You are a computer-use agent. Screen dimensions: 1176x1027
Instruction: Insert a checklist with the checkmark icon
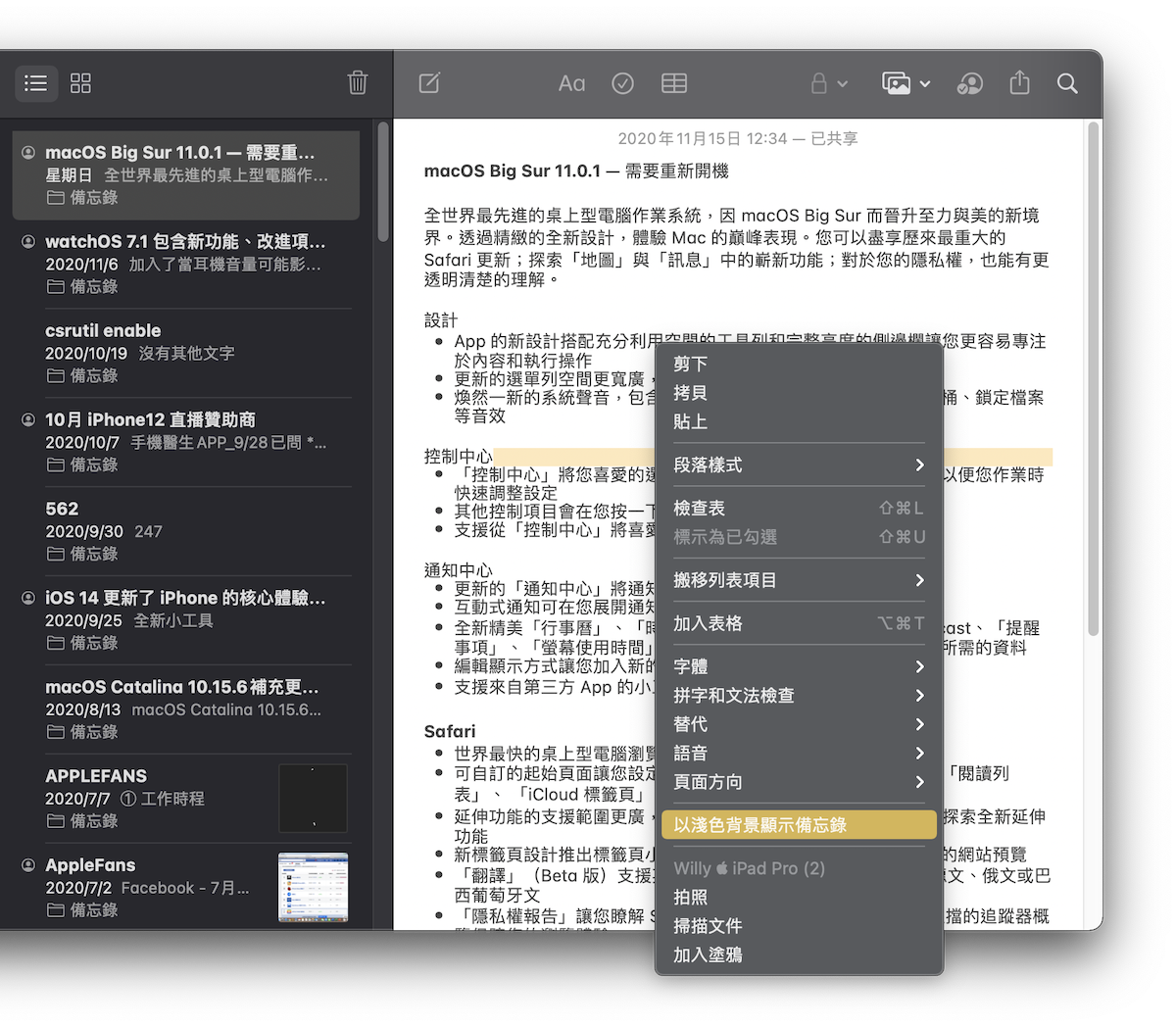point(622,83)
